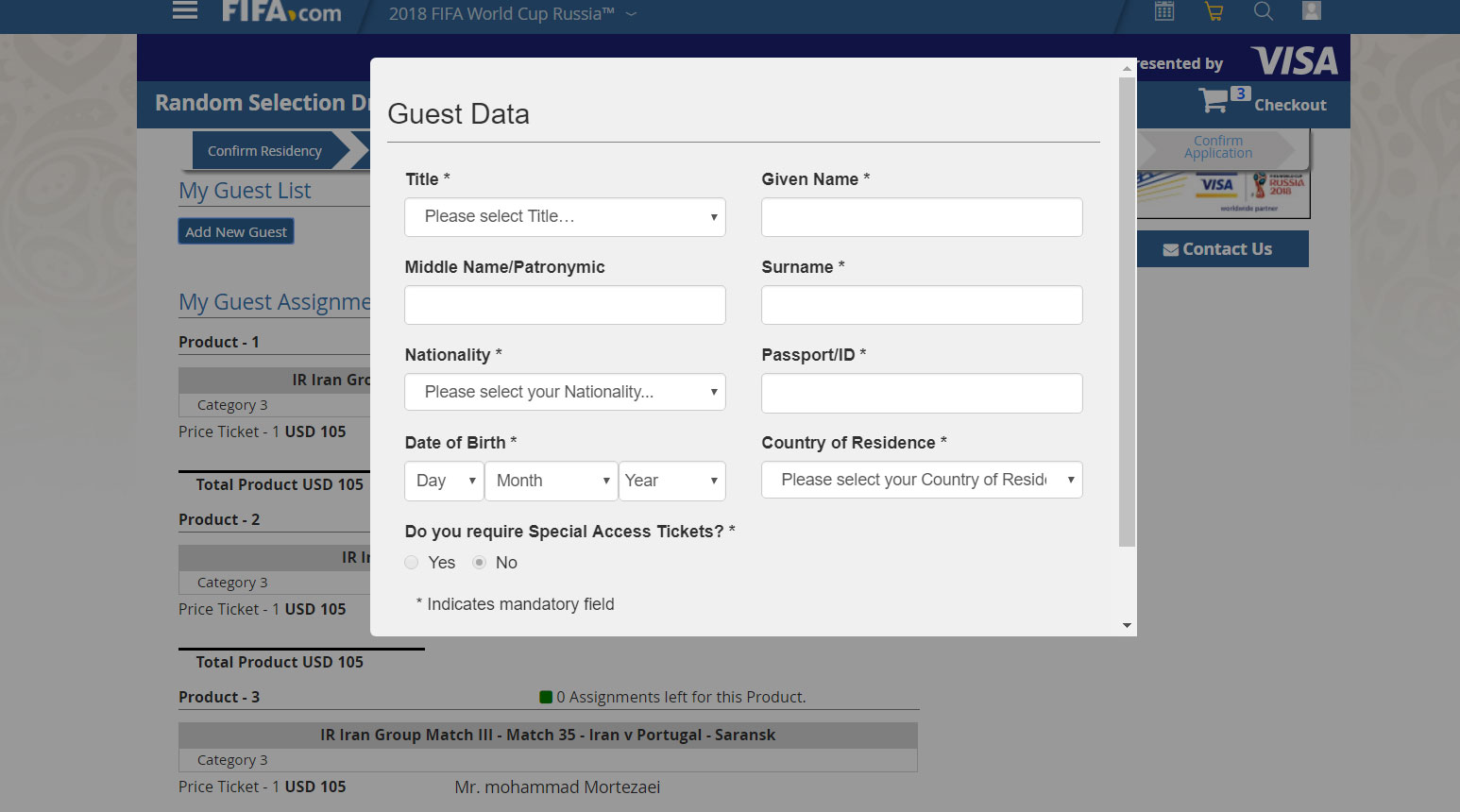Click the Add New Guest button
The image size is (1460, 812).
click(236, 232)
